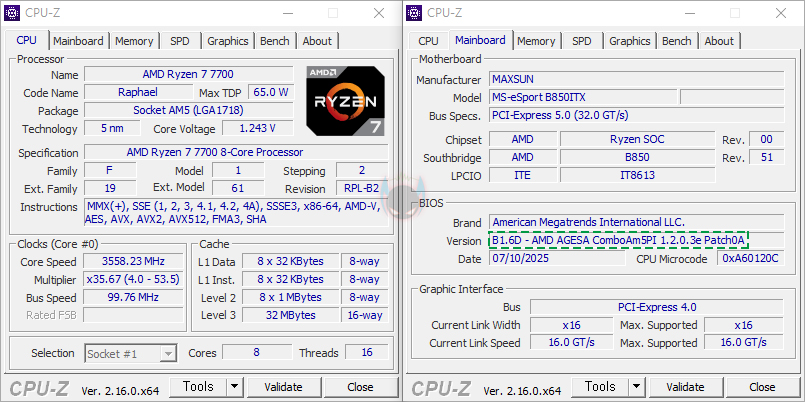Click the model value MS-eSport B850ITX
The image size is (805, 402).
pos(583,97)
